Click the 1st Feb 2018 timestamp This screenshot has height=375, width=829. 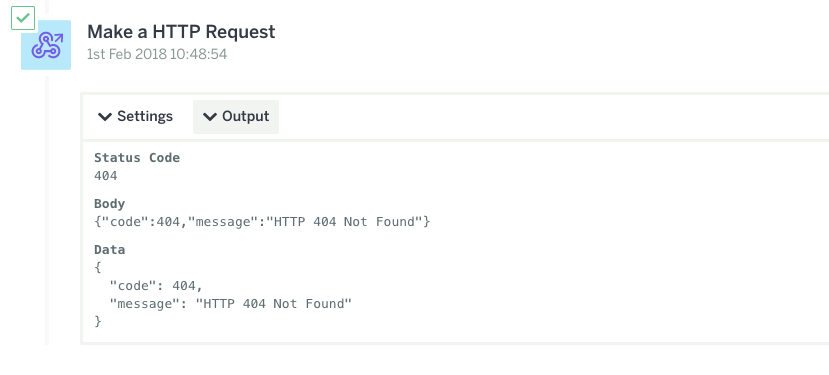157,54
